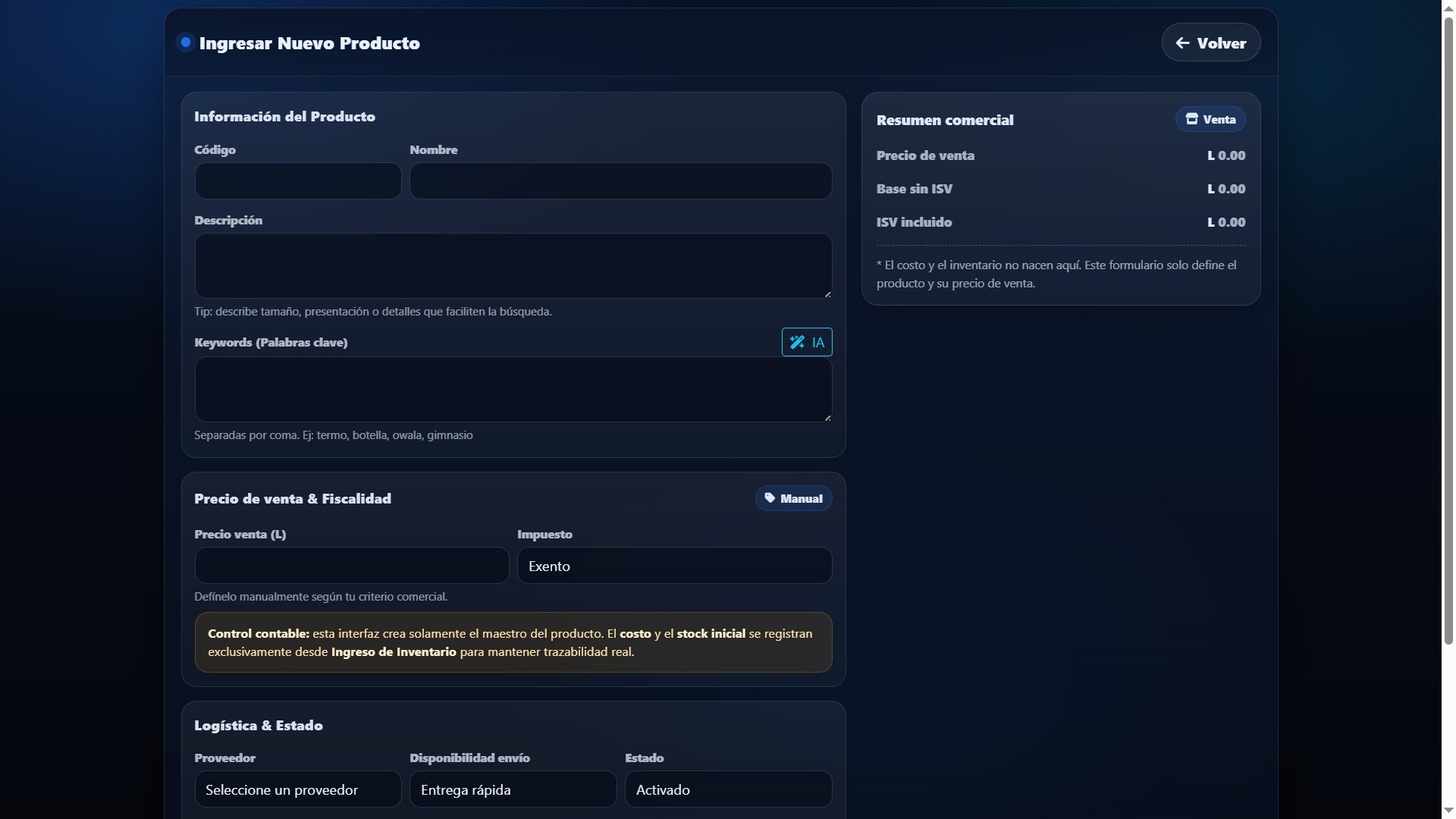
Task: Click inside the Keywords textarea
Action: click(513, 389)
